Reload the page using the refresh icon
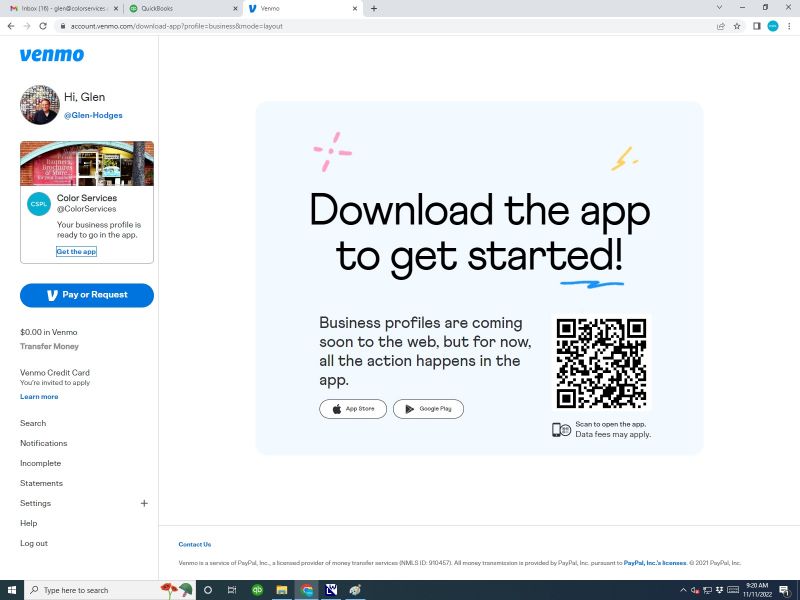Image resolution: width=800 pixels, height=600 pixels. (43, 26)
